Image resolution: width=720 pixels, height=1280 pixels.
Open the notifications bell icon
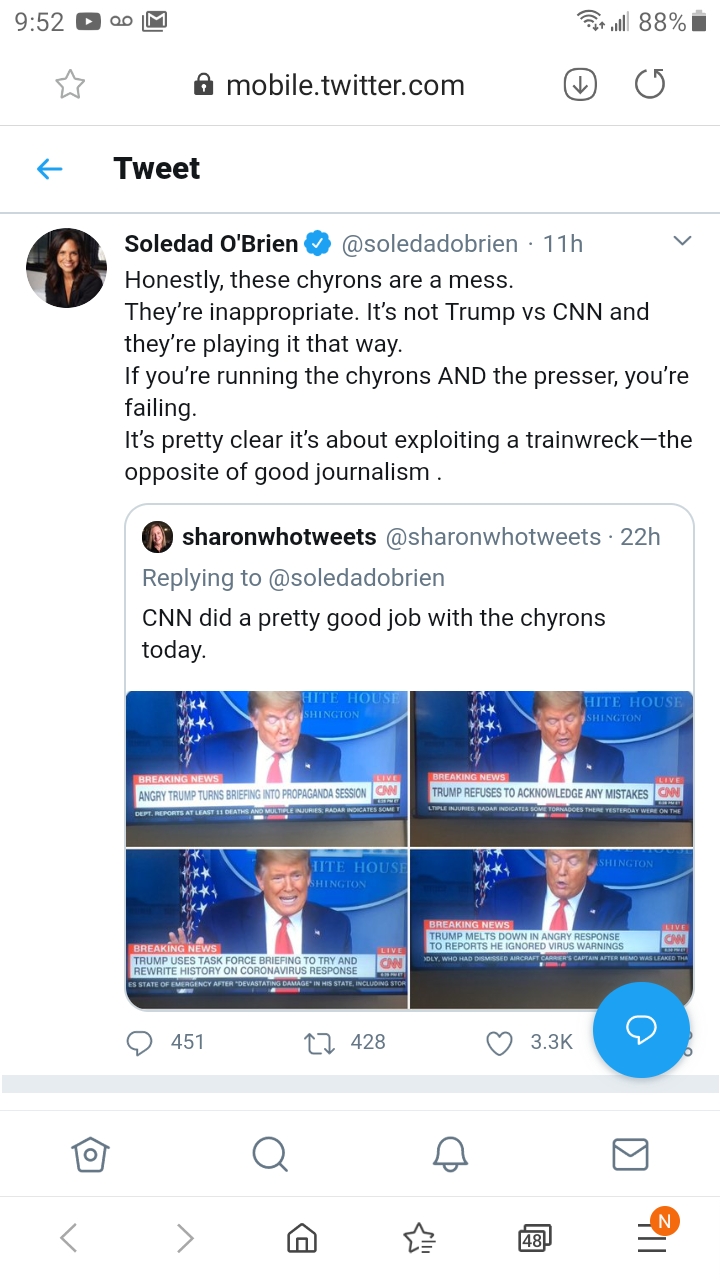450,1155
